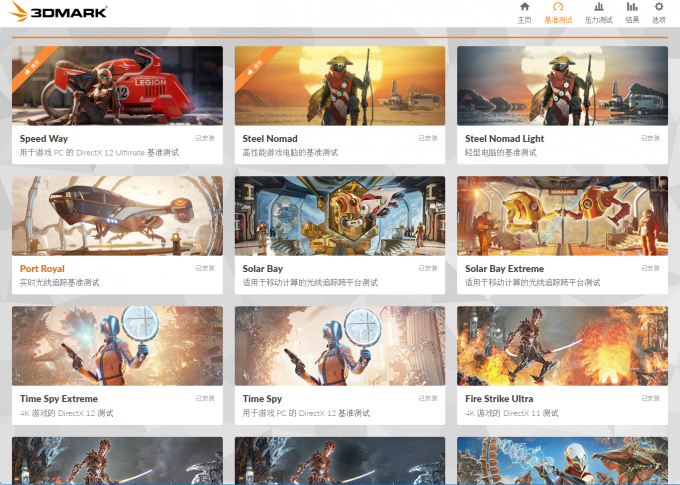Click the Speed Way title

pyautogui.click(x=44, y=139)
